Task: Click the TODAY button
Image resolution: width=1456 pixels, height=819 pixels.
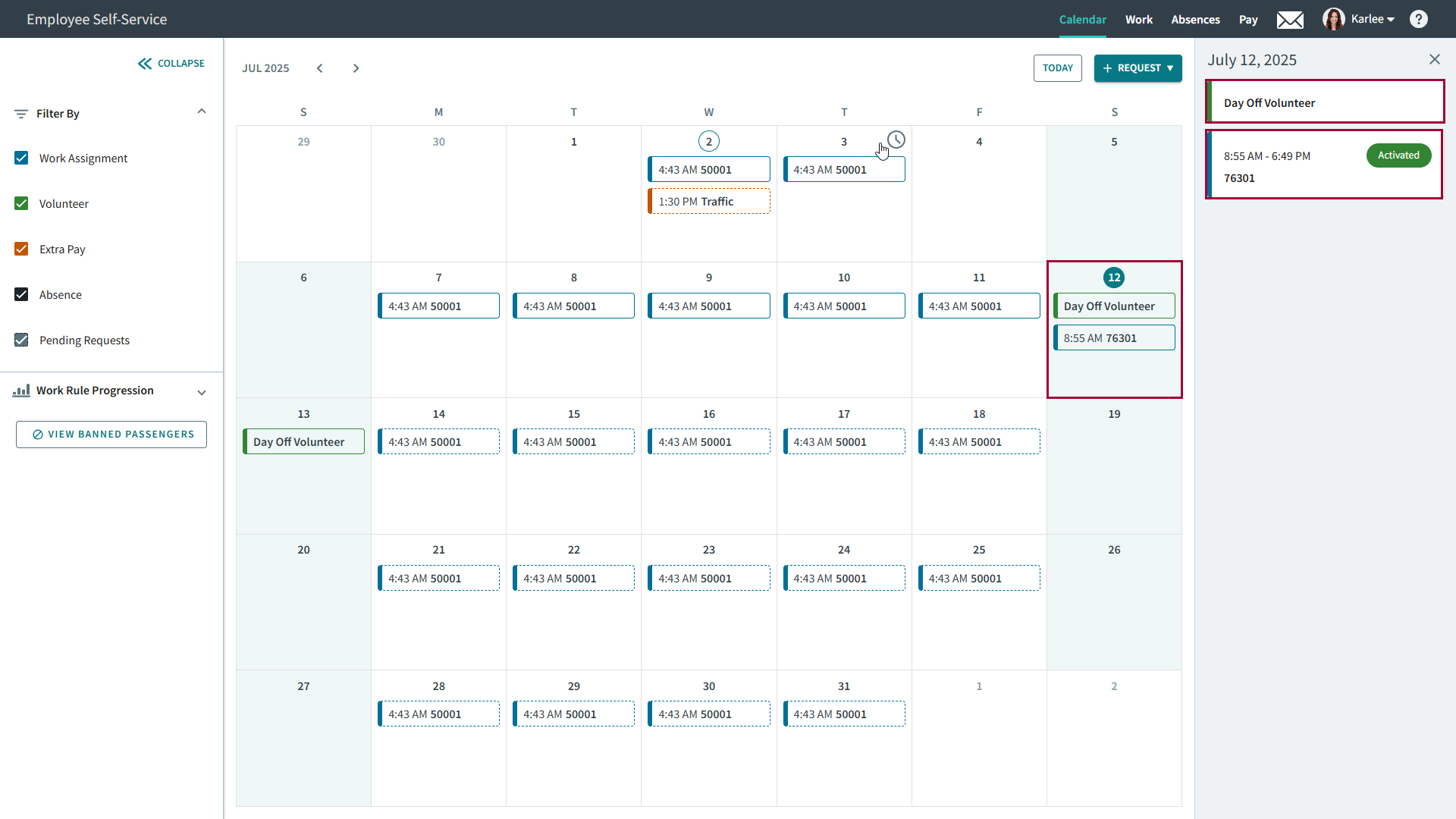Action: [x=1058, y=67]
